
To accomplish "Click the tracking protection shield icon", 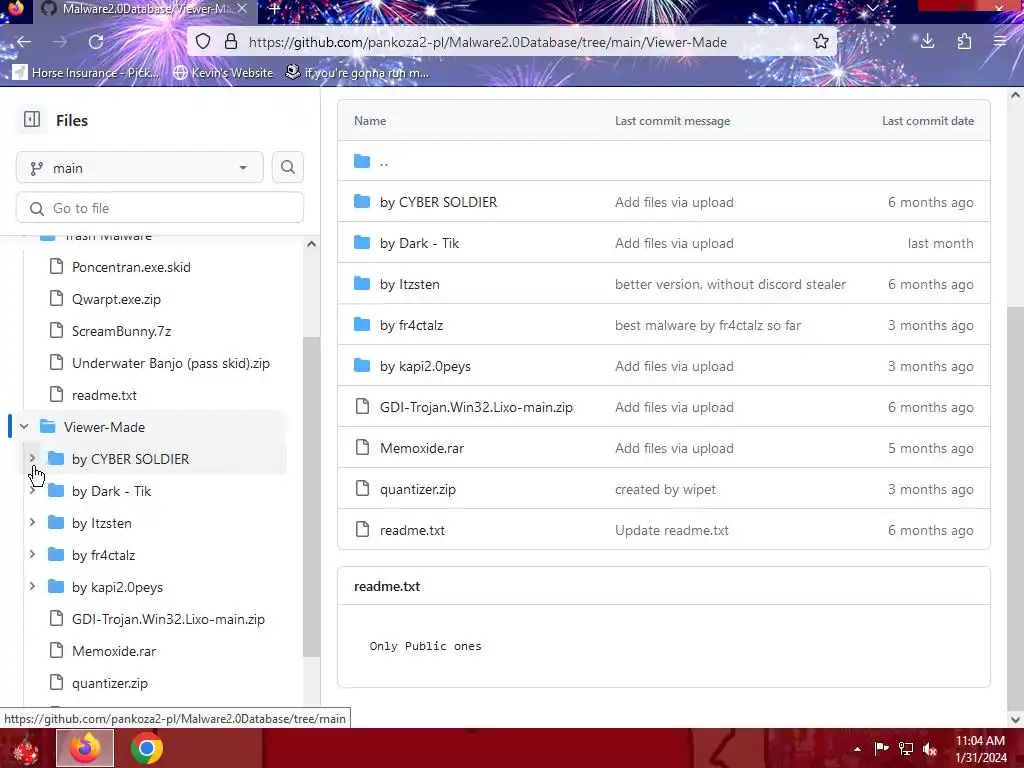I will (x=203, y=42).
